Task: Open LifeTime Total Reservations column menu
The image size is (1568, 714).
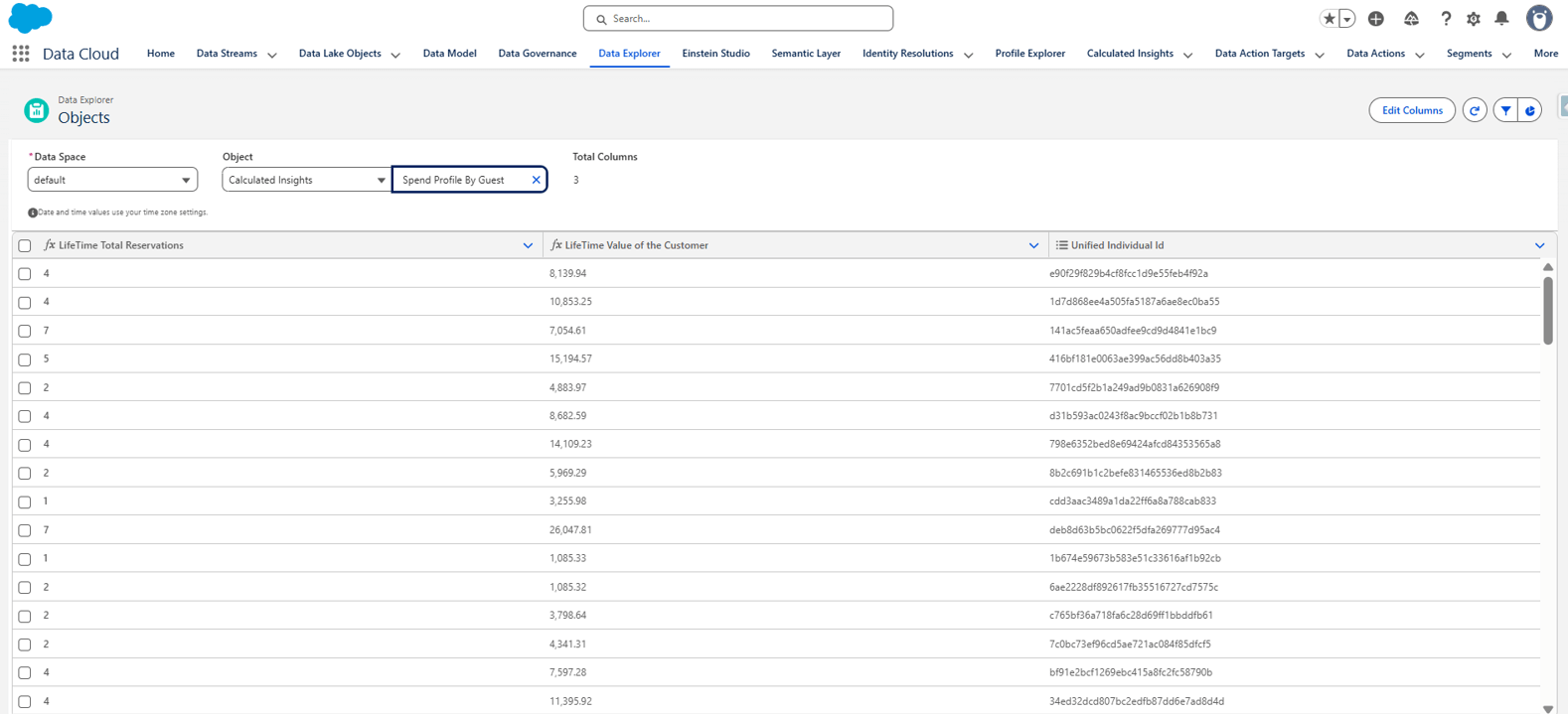Action: 528,245
